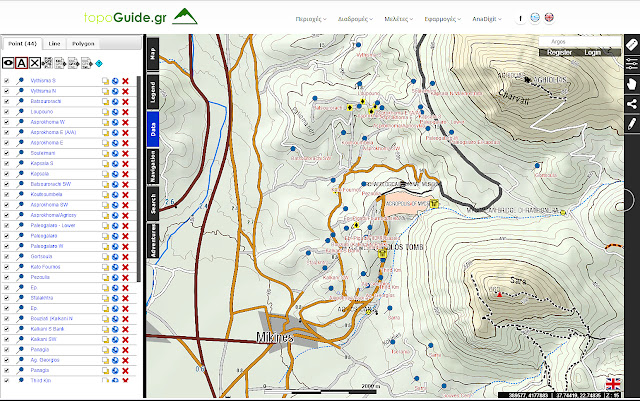Viewport: 640px width, 401px height.
Task: Switch site language with Greek flag
Action: click(x=535, y=18)
